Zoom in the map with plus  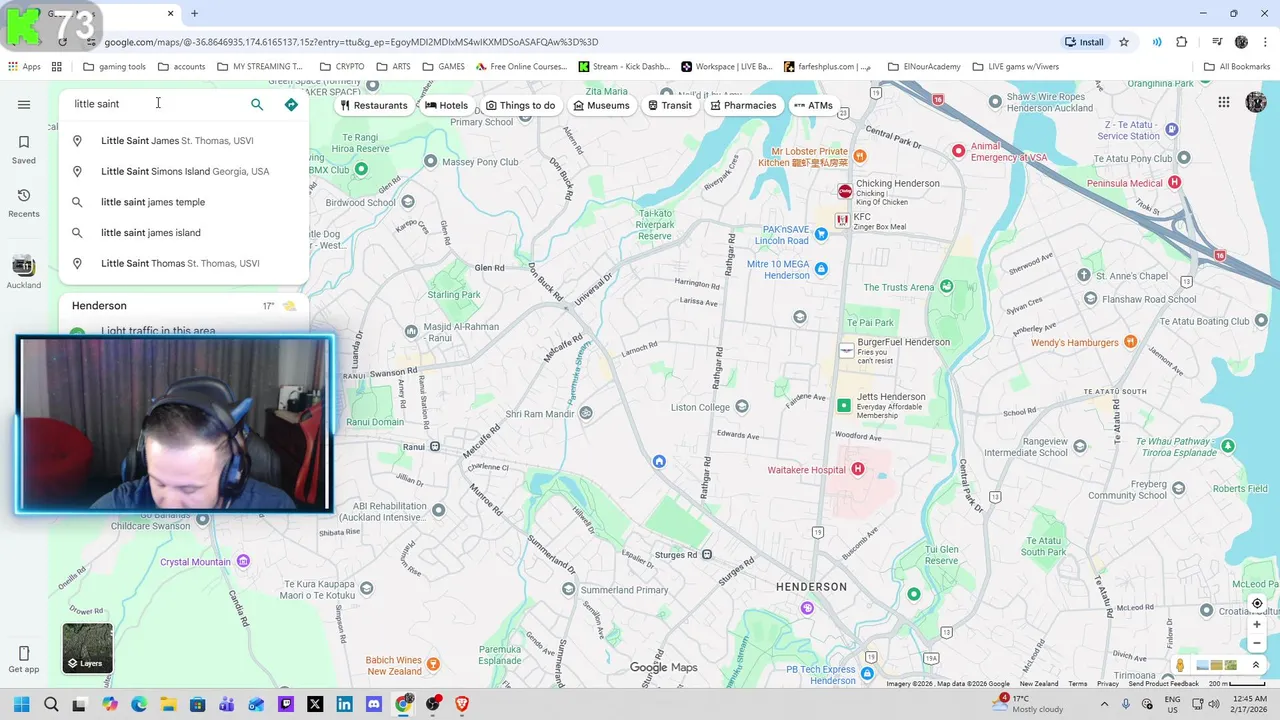pos(1257,625)
